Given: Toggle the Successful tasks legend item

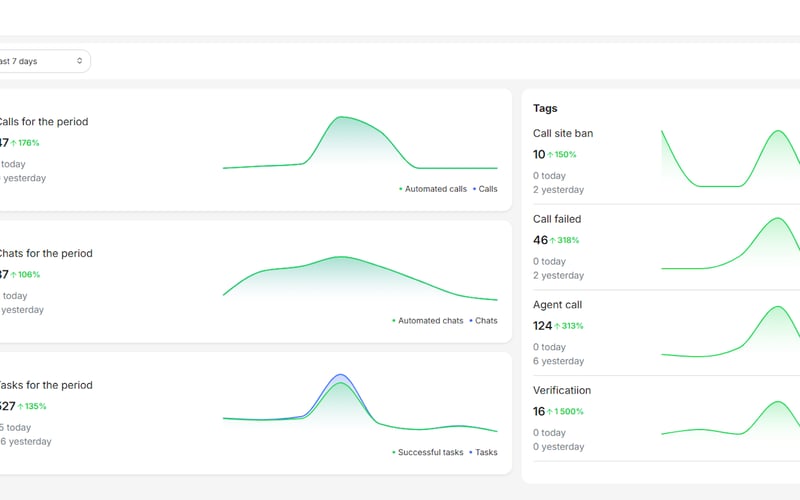Looking at the screenshot, I should pyautogui.click(x=428, y=452).
